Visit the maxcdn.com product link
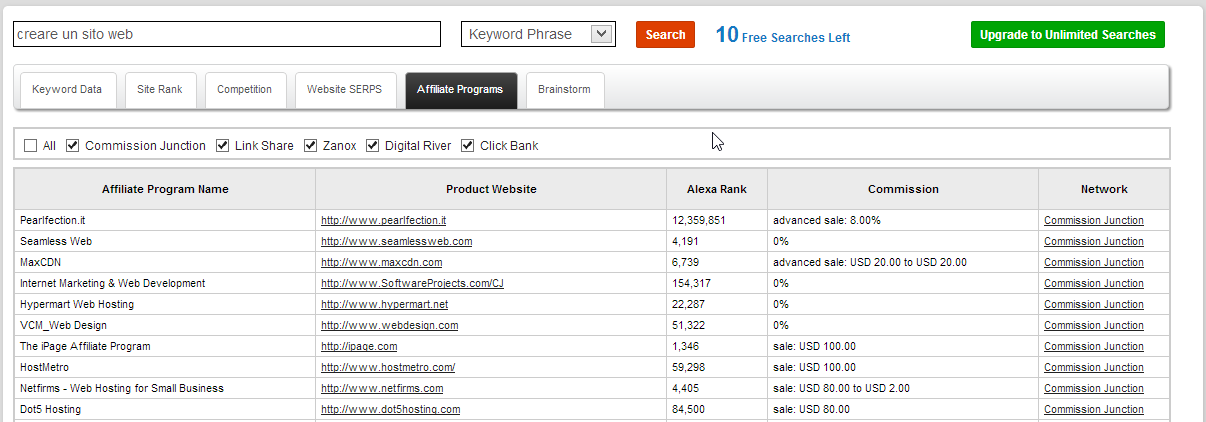1206x422 pixels. point(381,262)
